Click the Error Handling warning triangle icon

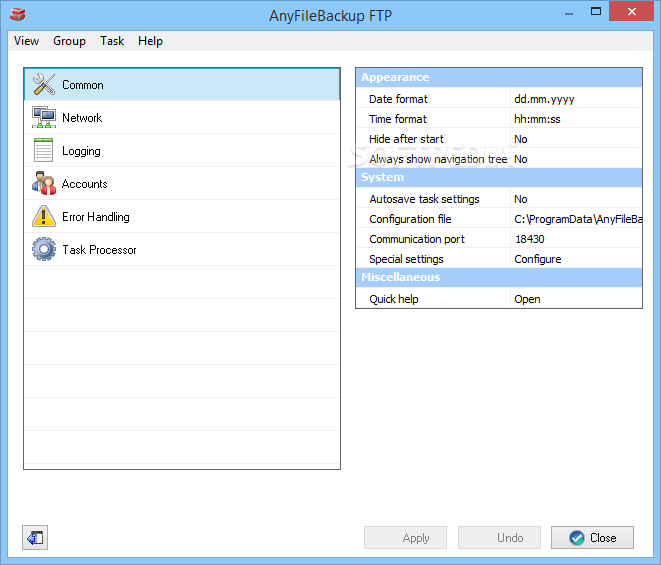[43, 216]
